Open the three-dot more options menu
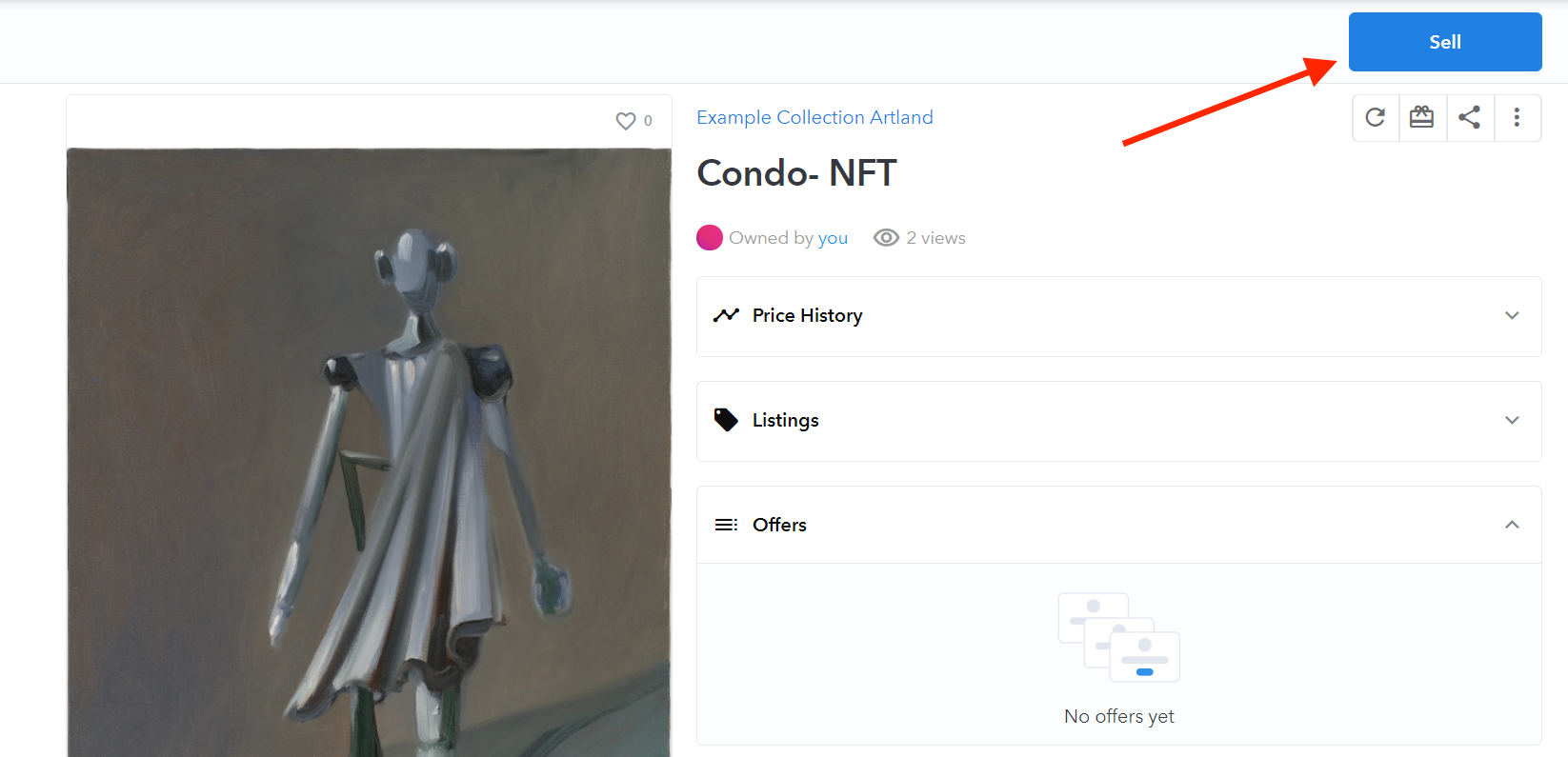 pyautogui.click(x=1518, y=117)
